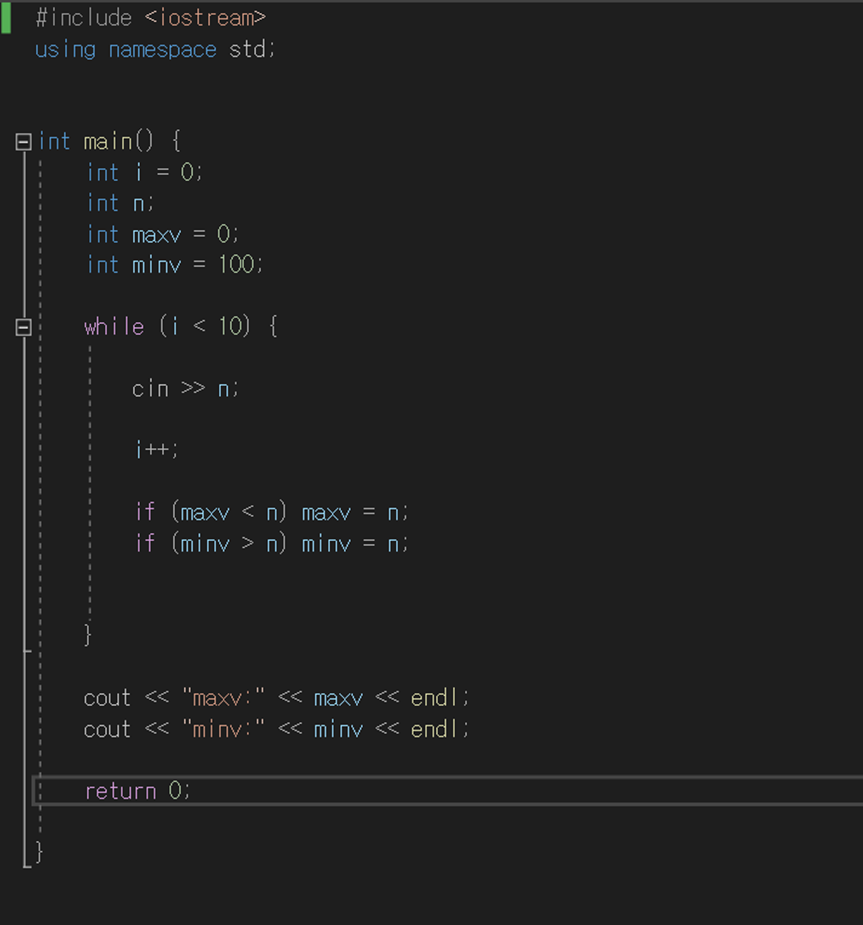Click 'if (minv > n) minv = n;' line
Viewport: 863px width, 925px height.
pyautogui.click(x=271, y=543)
